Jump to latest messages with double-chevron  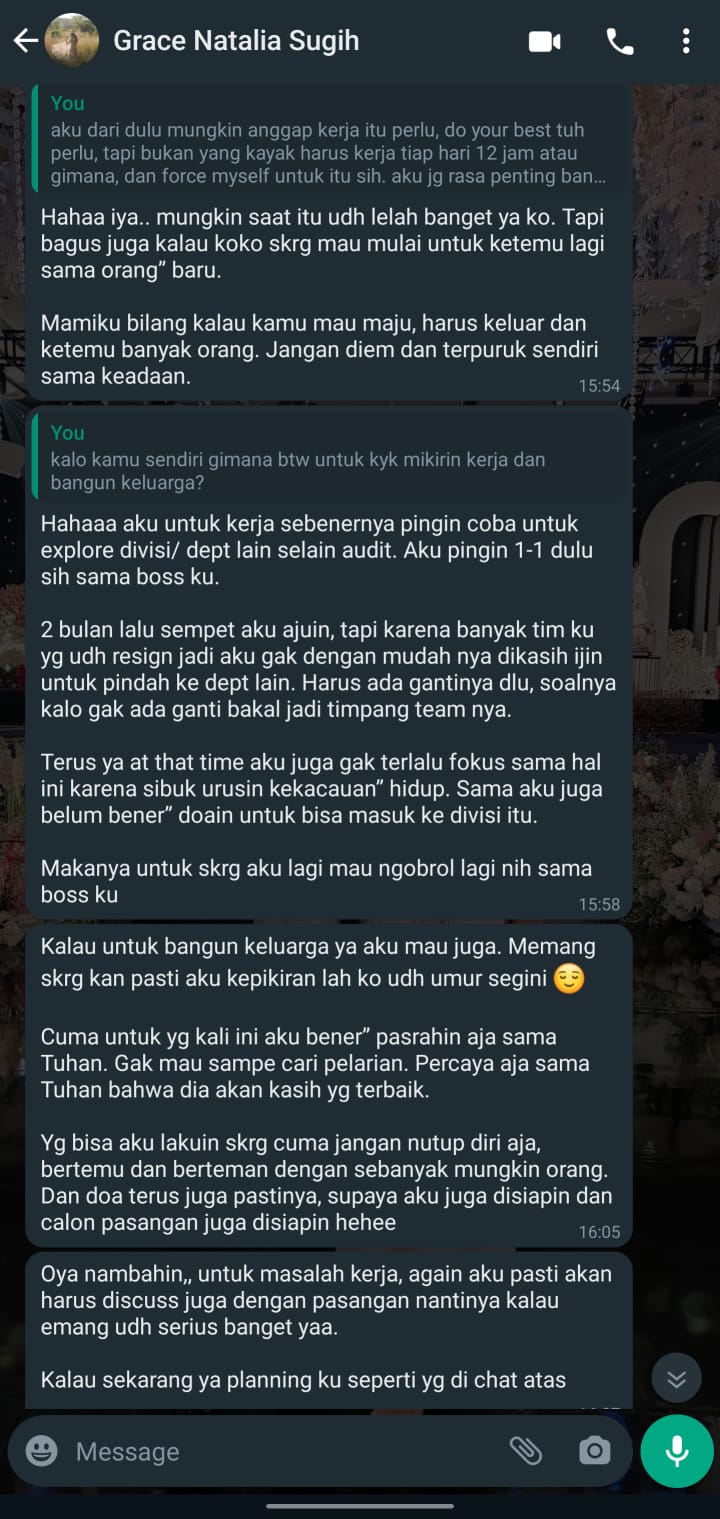click(x=677, y=1380)
